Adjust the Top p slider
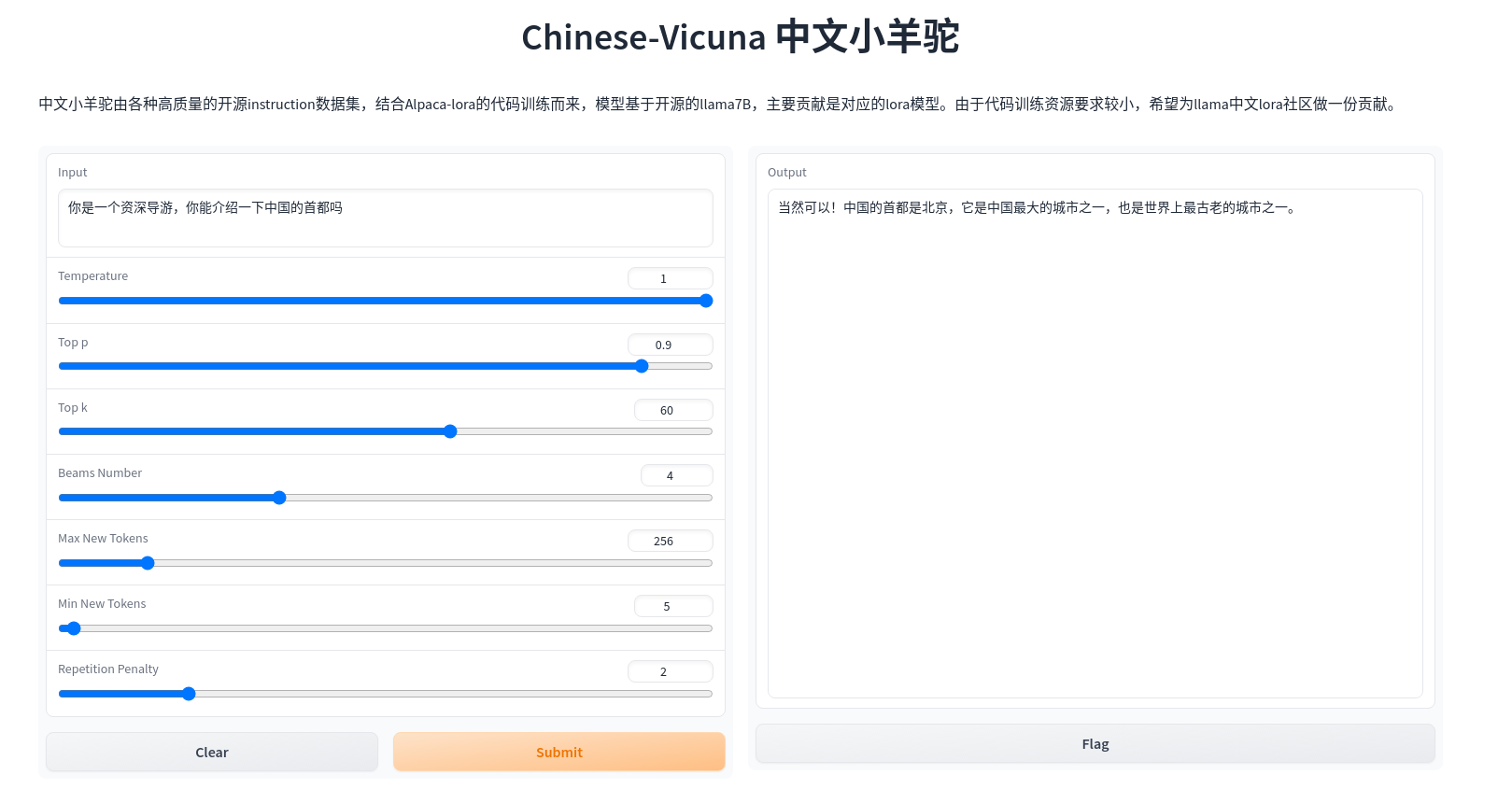This screenshot has width=1512, height=789. tap(641, 366)
